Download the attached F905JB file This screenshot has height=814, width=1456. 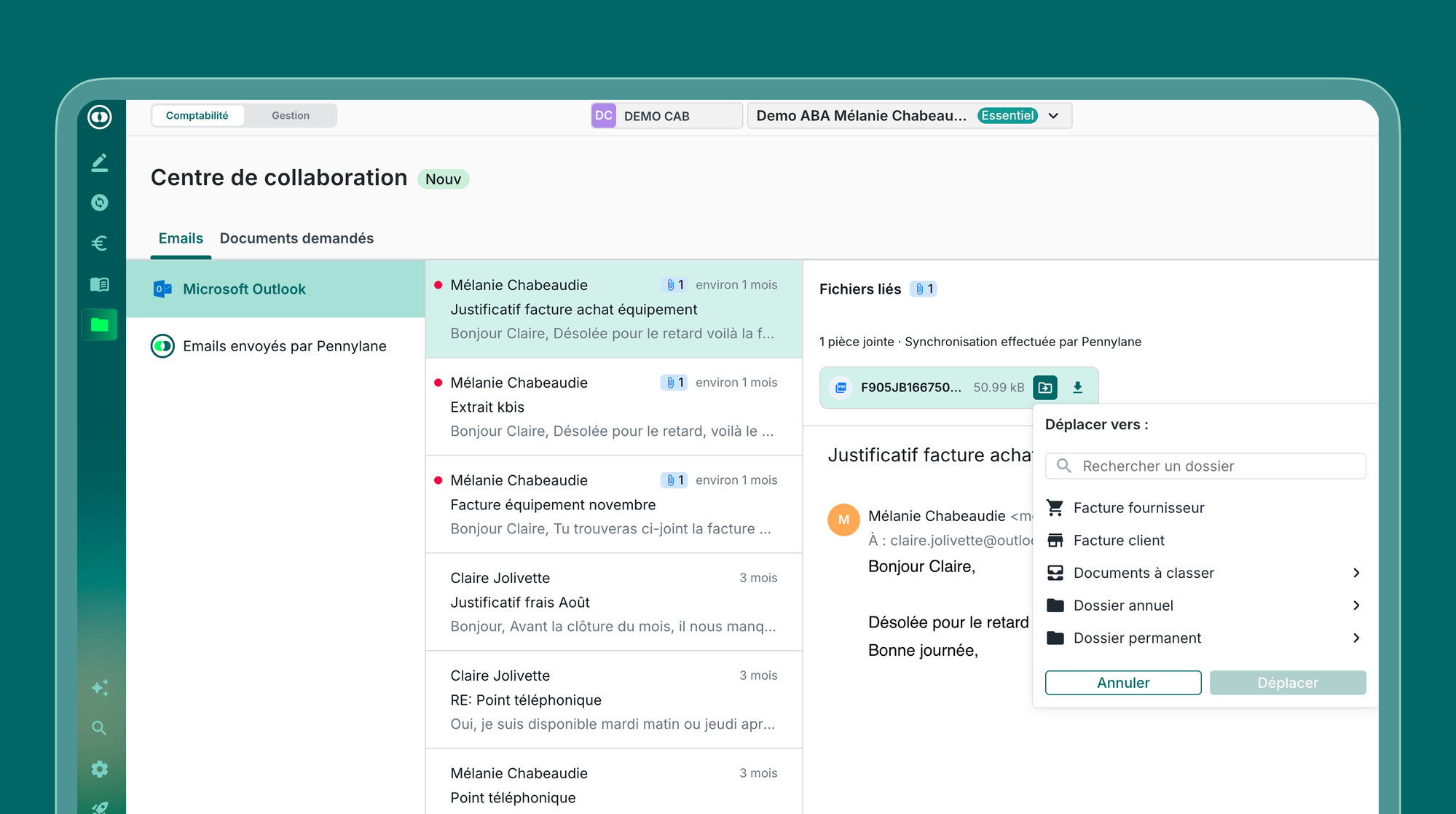[x=1077, y=388]
